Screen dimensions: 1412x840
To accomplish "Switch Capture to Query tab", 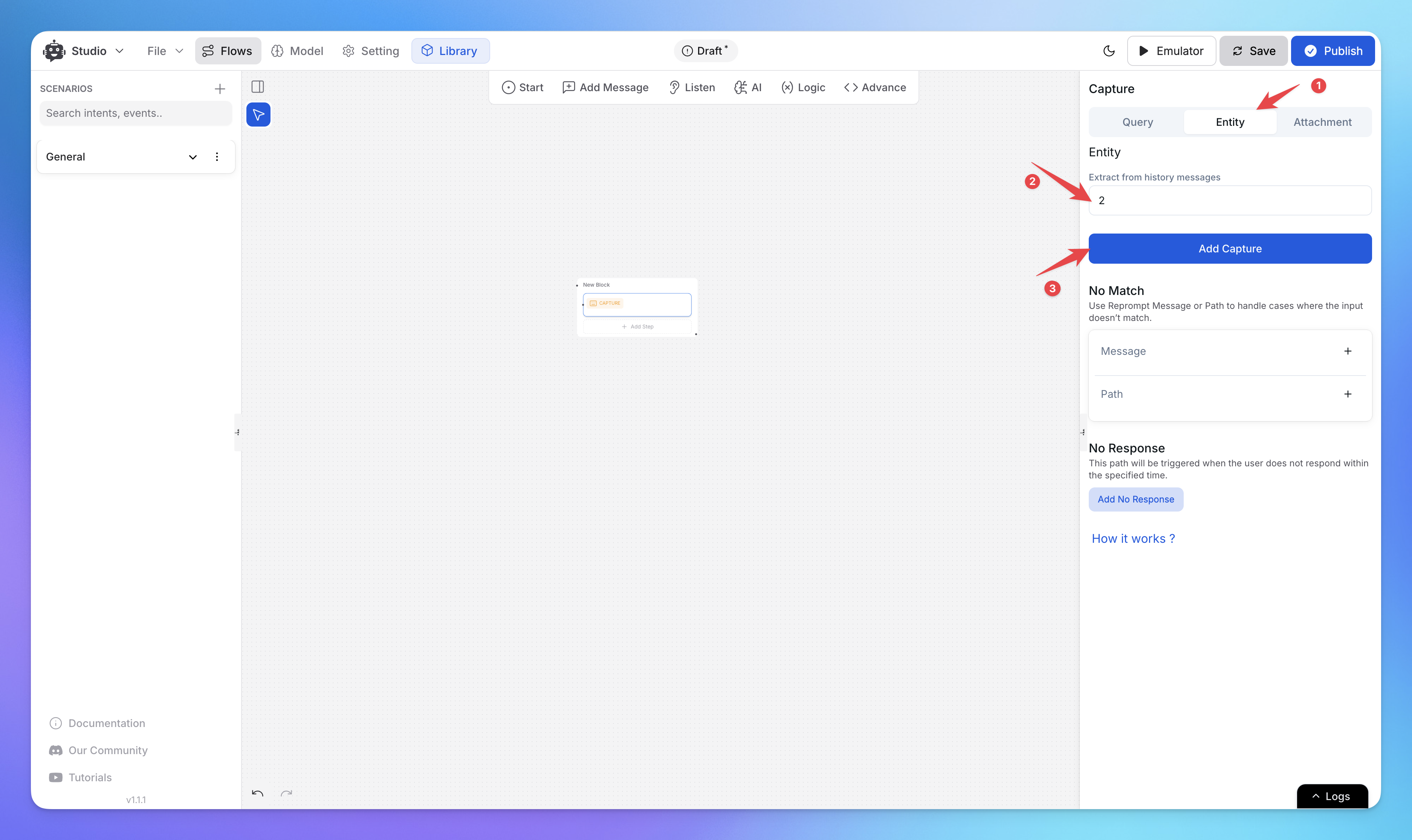I will [1137, 122].
